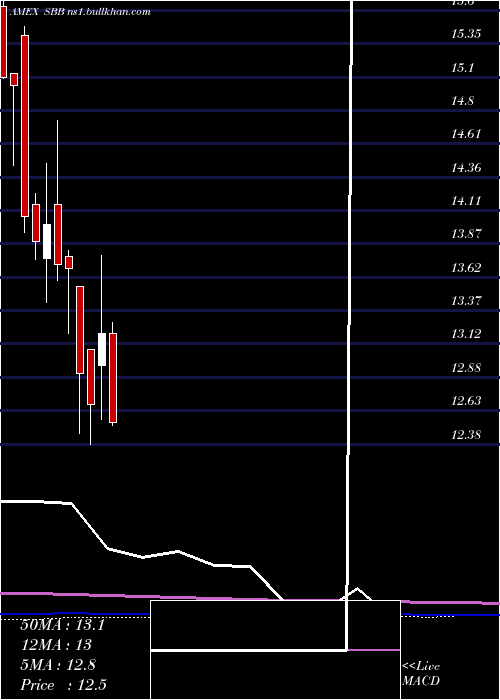500x700 pixels.
Task: Click the Price : 12.5 readout
Action: 63,685
